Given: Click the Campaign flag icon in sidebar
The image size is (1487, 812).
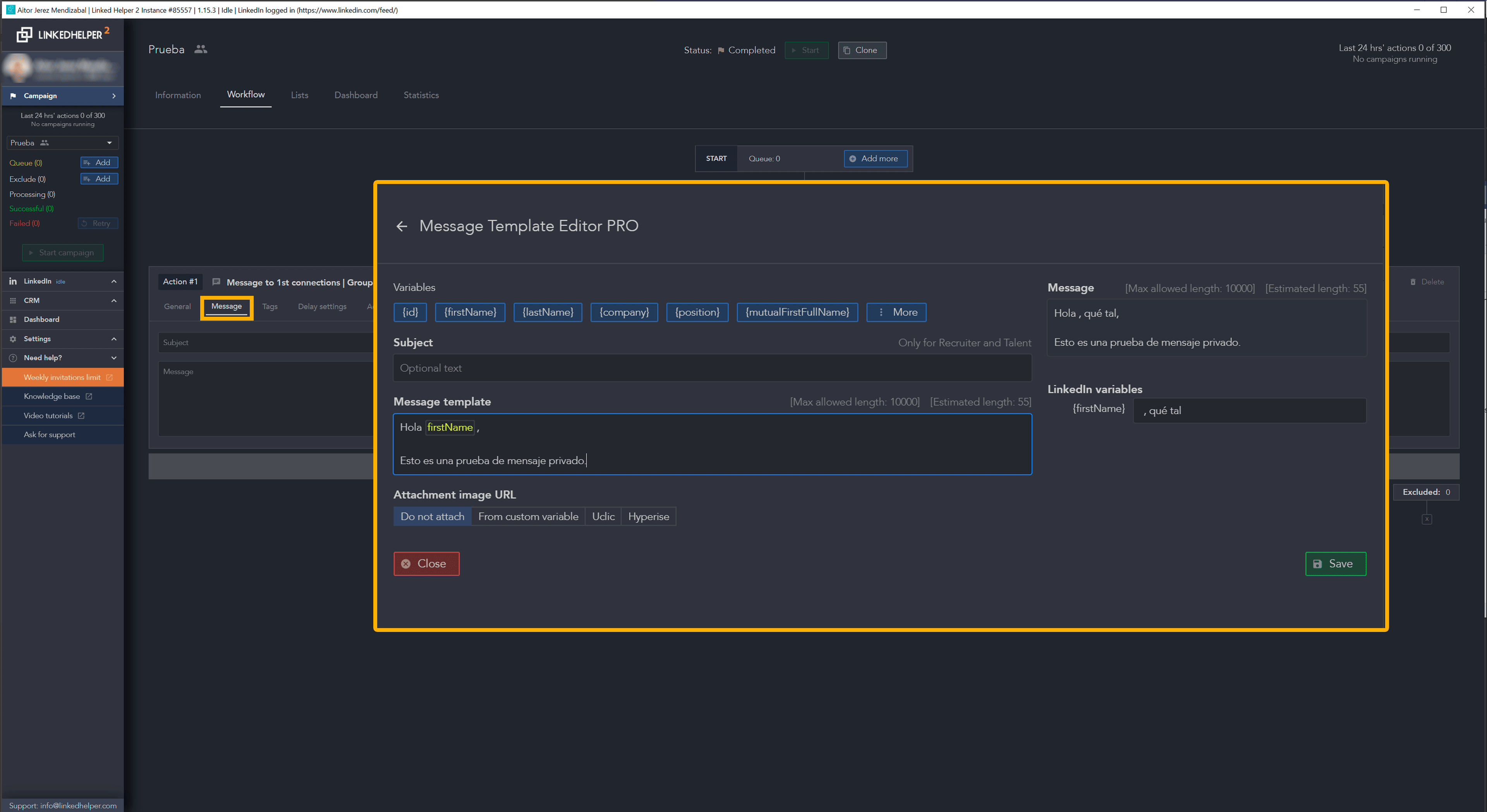Looking at the screenshot, I should tap(13, 96).
